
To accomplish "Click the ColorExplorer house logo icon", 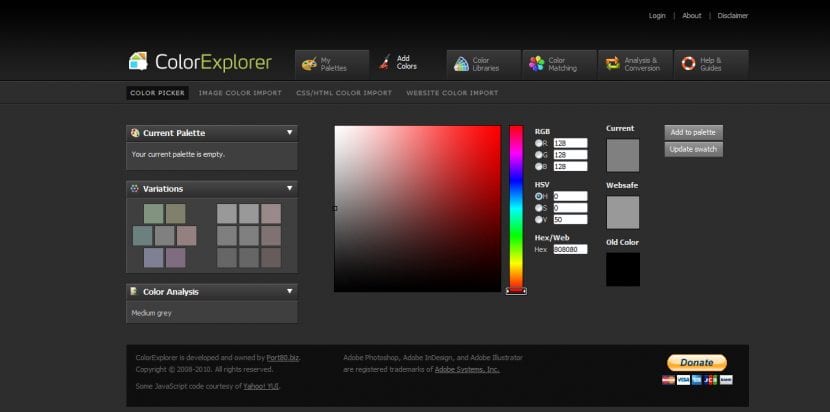I will pyautogui.click(x=138, y=61).
